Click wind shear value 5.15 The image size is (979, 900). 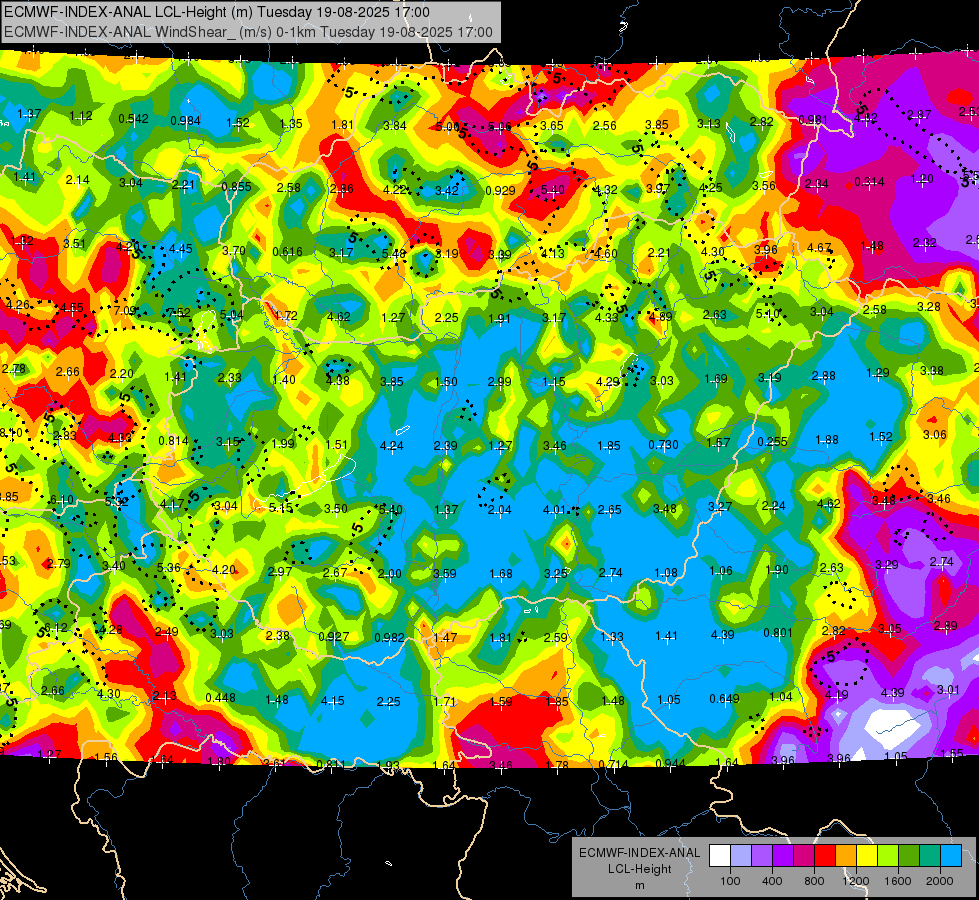pyautogui.click(x=281, y=508)
